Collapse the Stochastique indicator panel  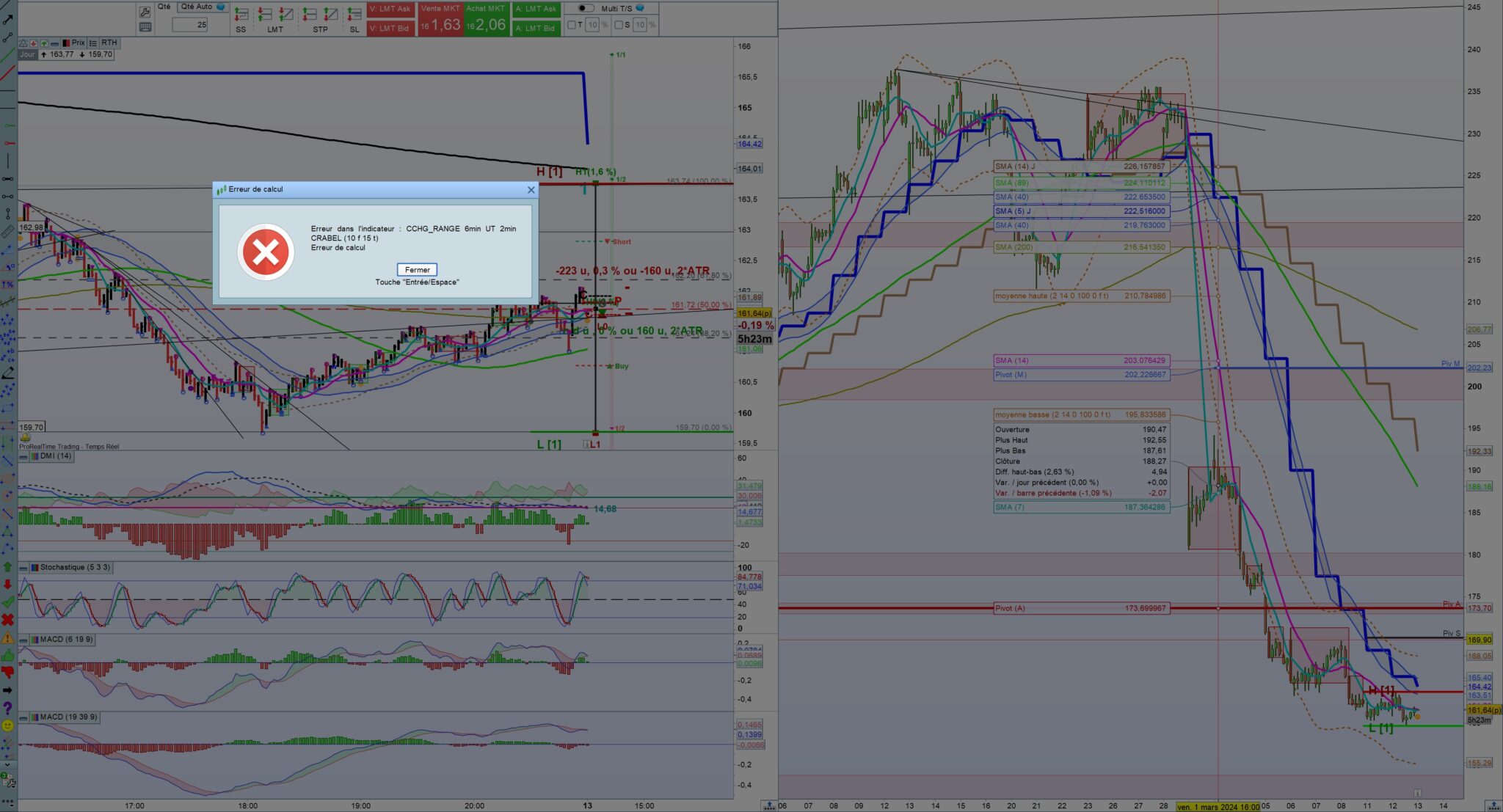(23, 568)
